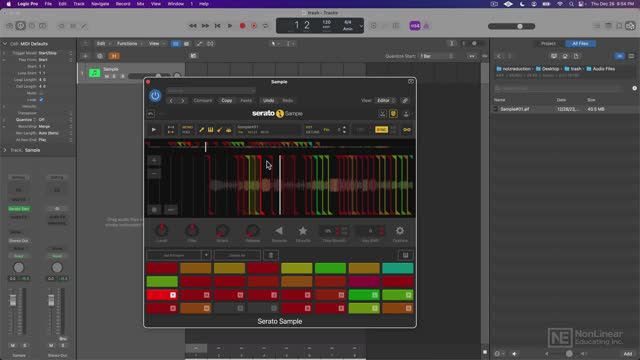
Task: Click the Logic Rewind transport button
Action: coord(193,26)
